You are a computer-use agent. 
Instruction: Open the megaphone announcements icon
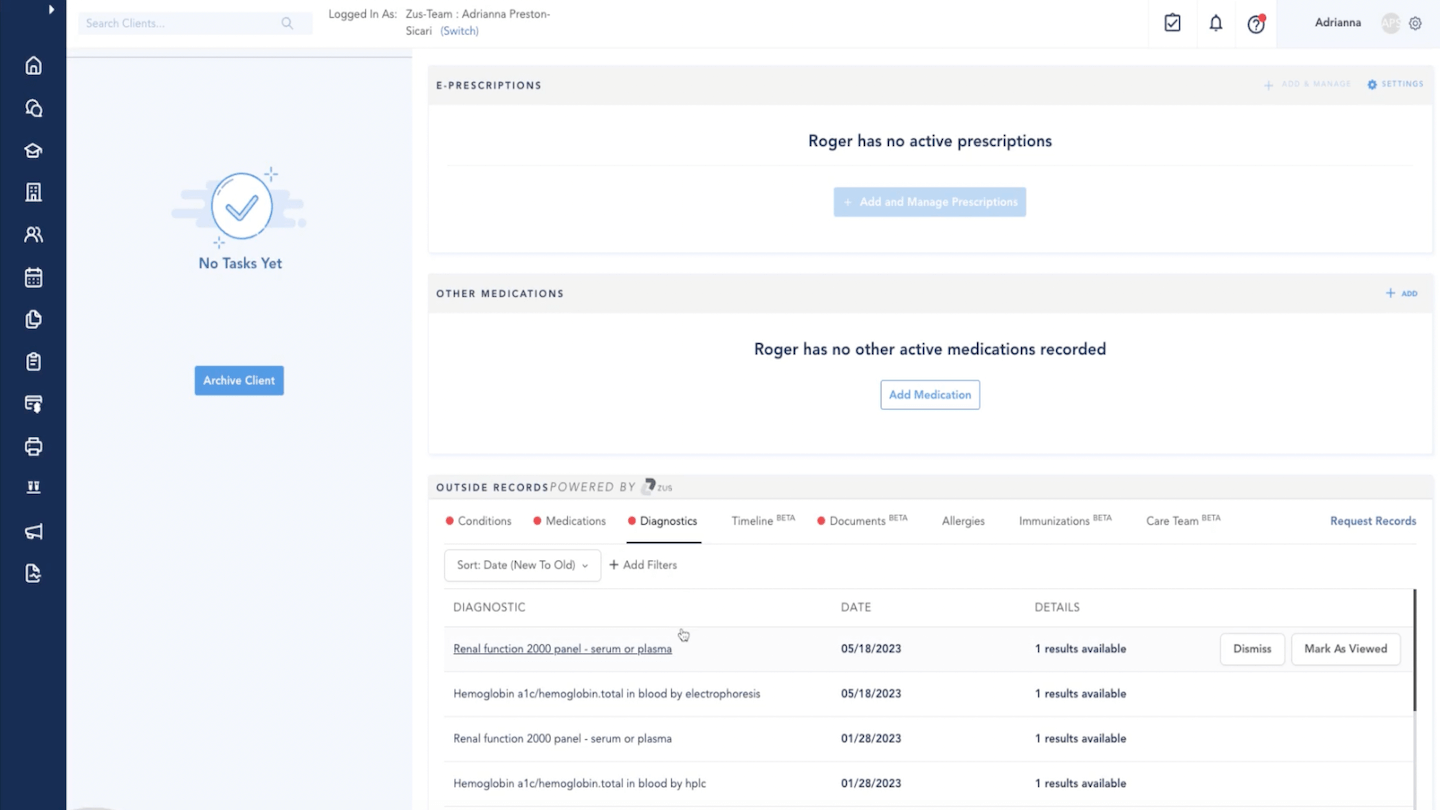coord(33,532)
